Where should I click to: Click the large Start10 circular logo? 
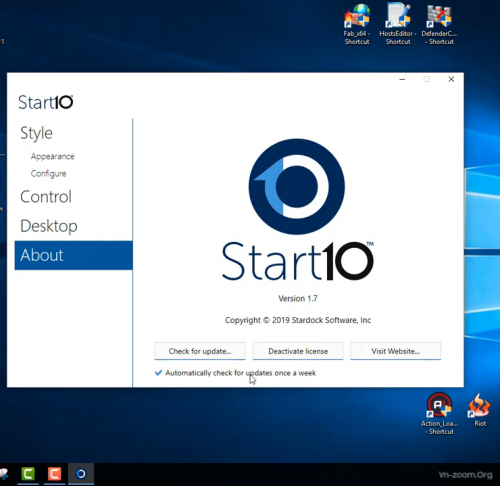tap(297, 186)
